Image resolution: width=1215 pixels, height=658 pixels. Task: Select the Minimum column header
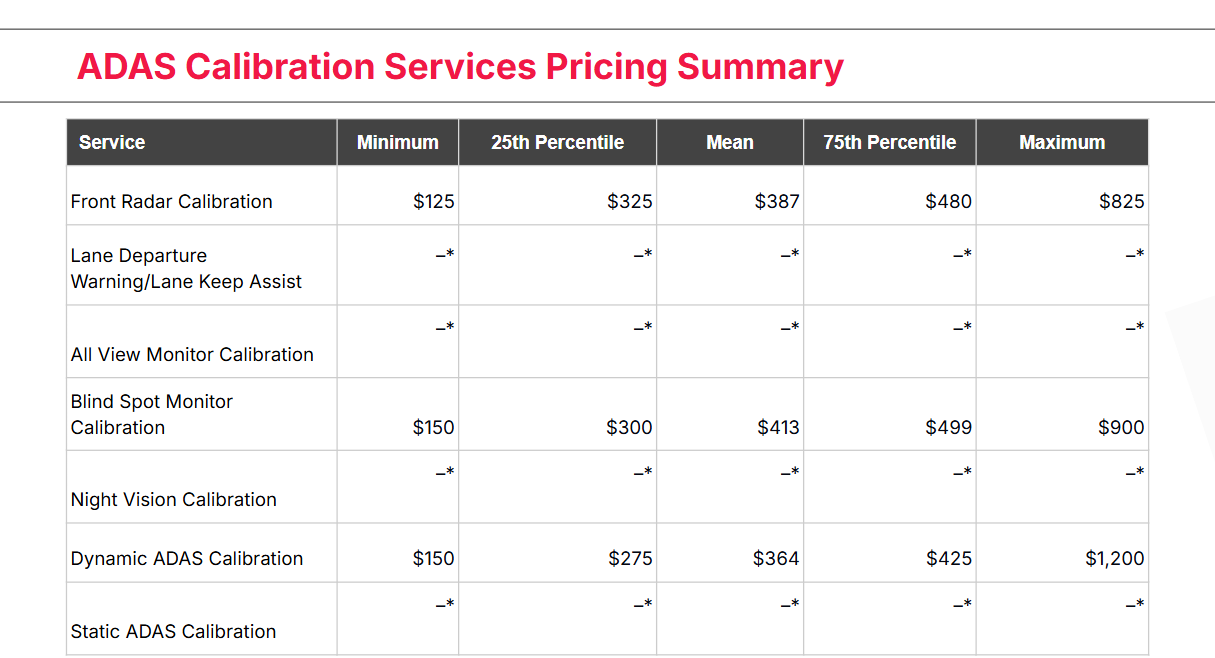coord(397,142)
